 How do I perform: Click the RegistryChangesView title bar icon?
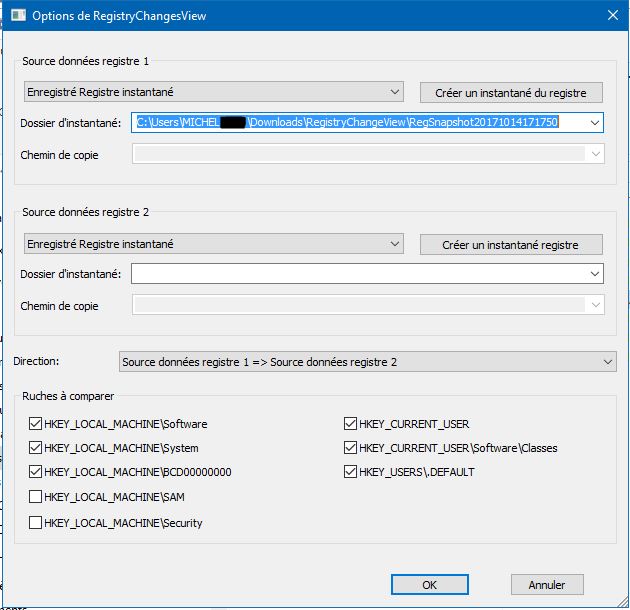[x=18, y=16]
